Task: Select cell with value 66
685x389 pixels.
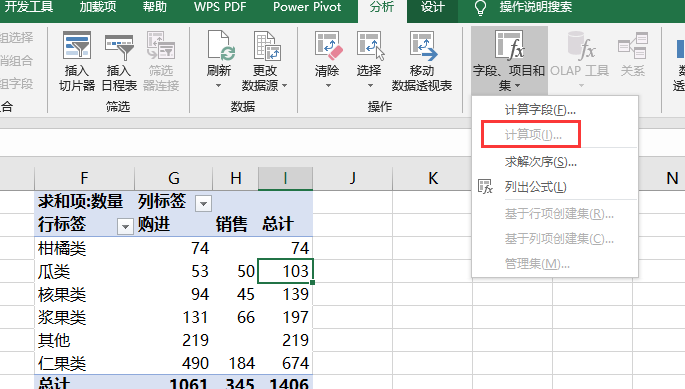Action: coord(236,317)
